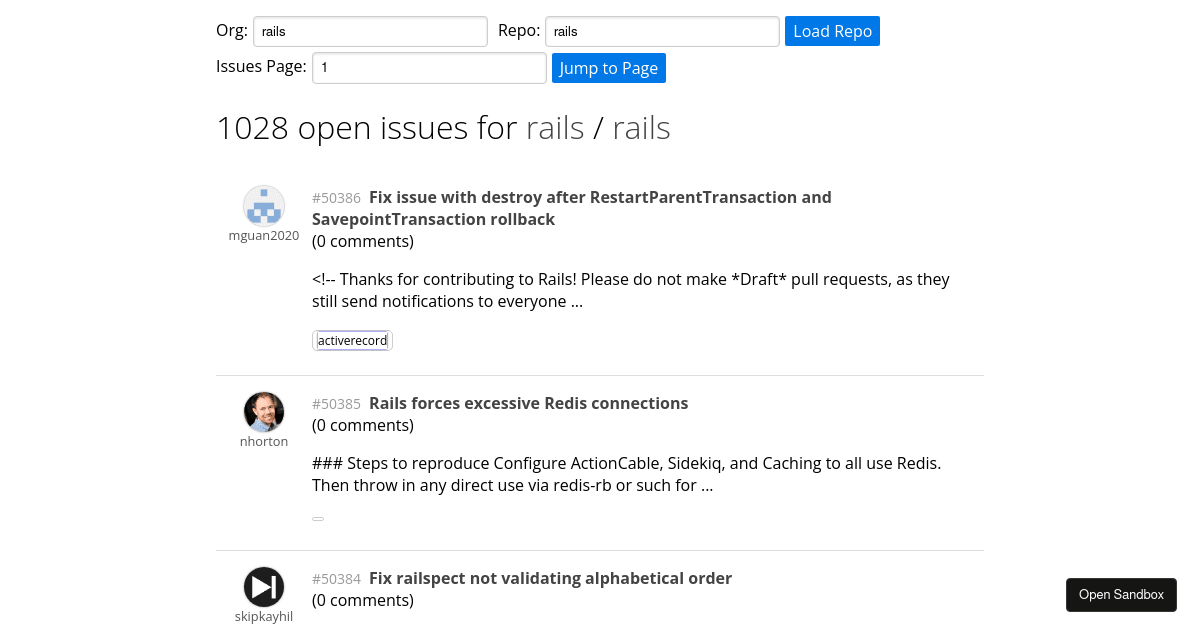Viewport: 1200px width, 630px height.
Task: Open issue titled Rails forces excessive Redis connections
Action: tap(528, 403)
